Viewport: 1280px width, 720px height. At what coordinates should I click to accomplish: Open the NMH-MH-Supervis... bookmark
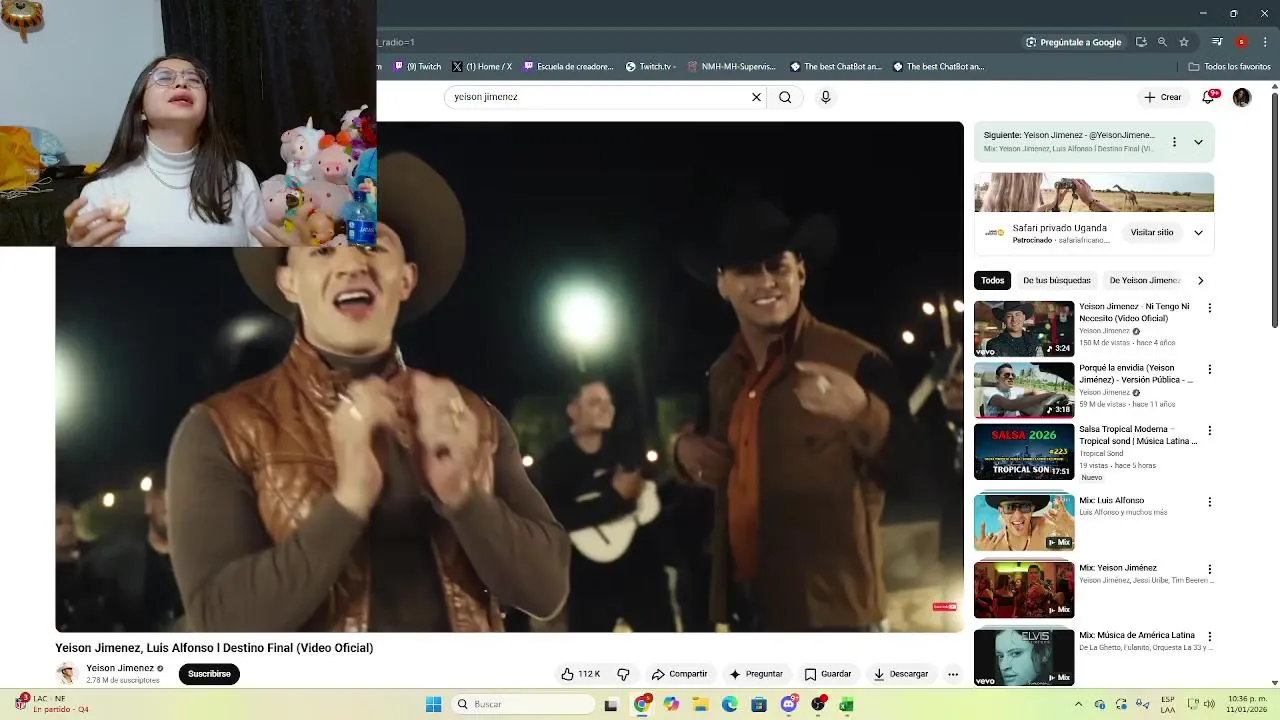[732, 67]
